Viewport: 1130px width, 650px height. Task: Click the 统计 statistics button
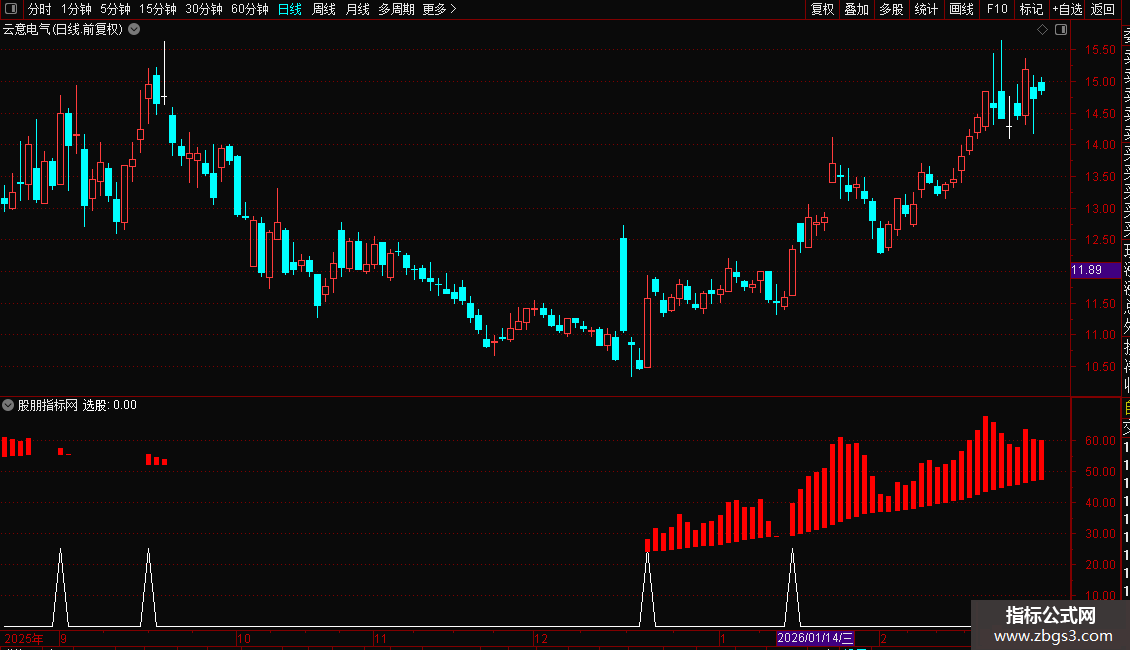926,9
